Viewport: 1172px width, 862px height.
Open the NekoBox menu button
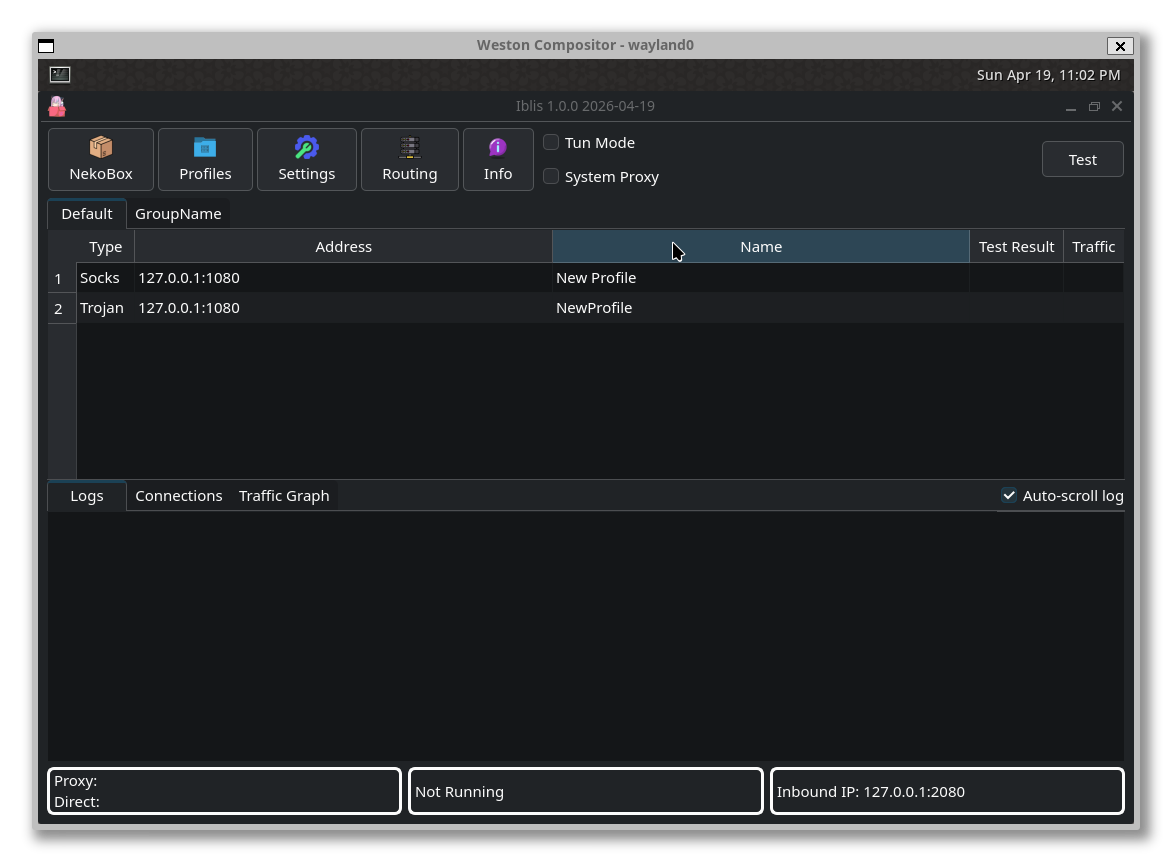tap(101, 159)
